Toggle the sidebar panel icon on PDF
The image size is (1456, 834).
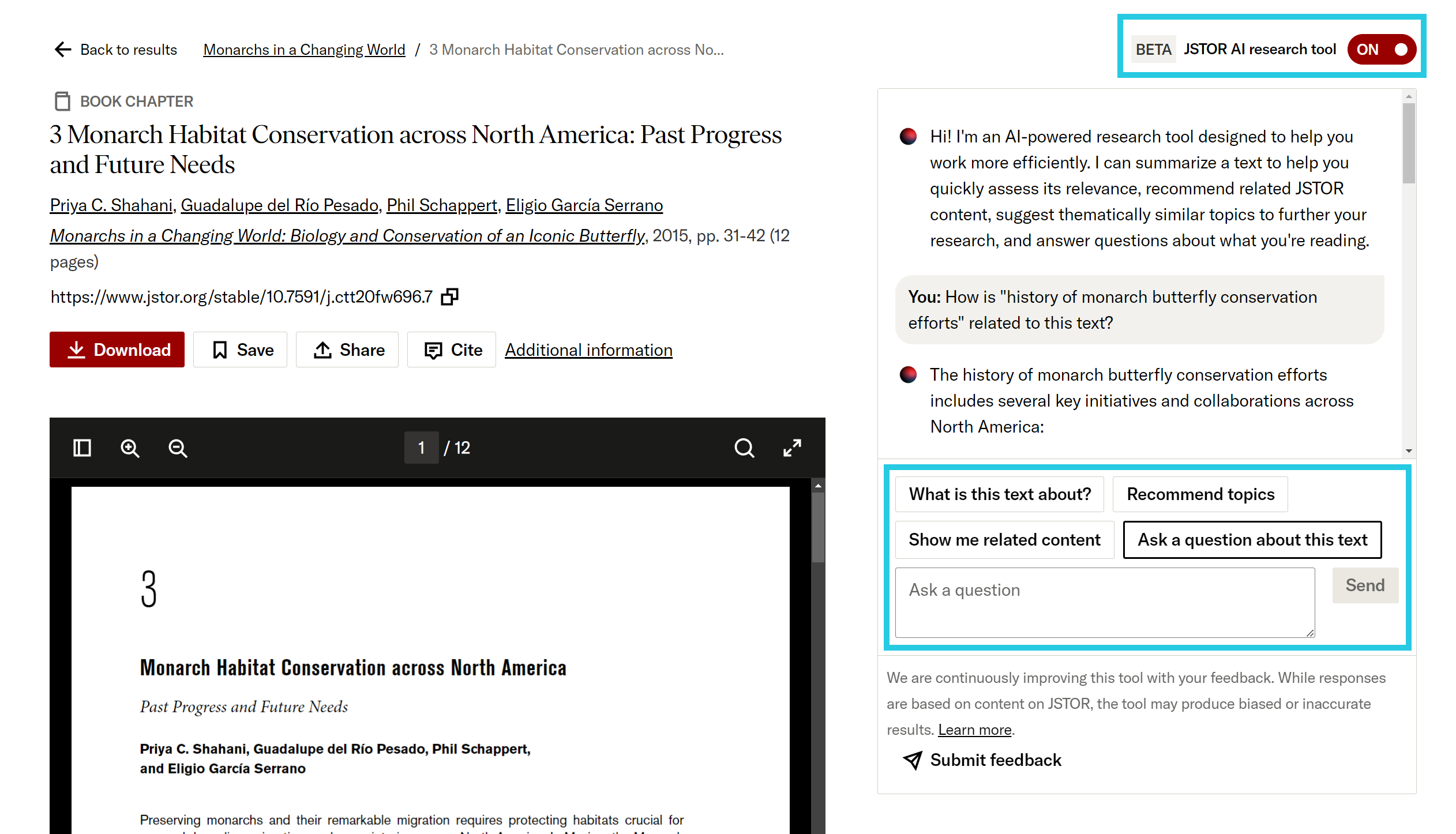coord(82,447)
